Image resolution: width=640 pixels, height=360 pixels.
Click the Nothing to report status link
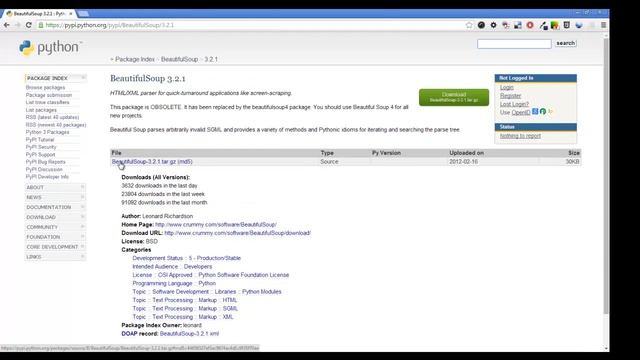point(520,136)
